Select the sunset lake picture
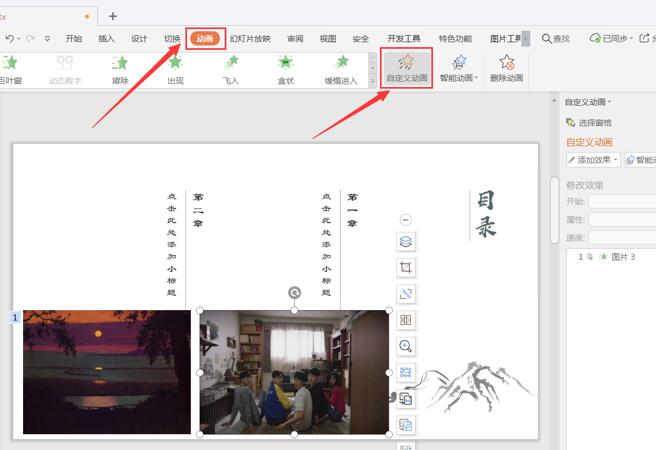This screenshot has width=656, height=450. pyautogui.click(x=107, y=372)
